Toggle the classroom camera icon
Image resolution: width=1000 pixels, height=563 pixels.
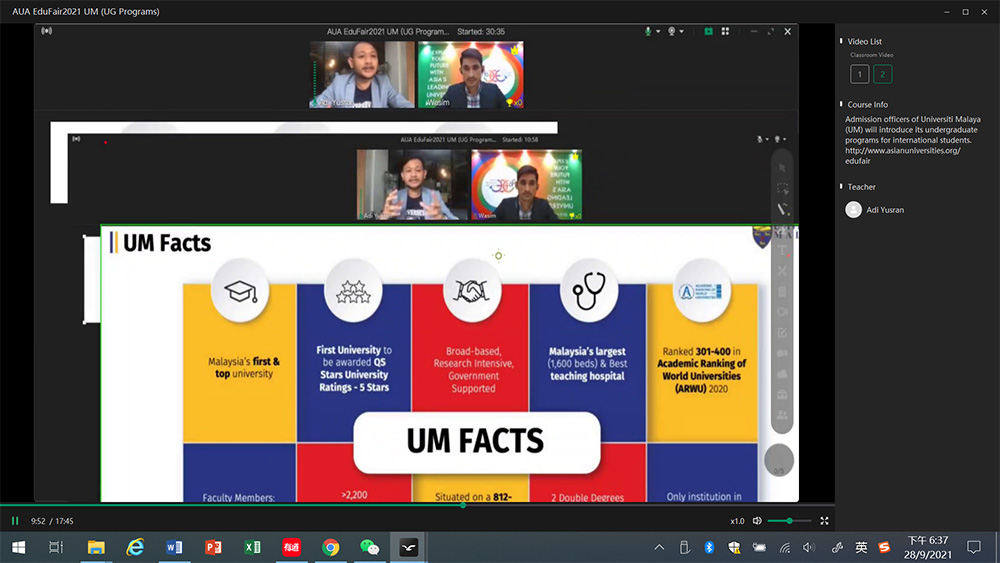(671, 31)
